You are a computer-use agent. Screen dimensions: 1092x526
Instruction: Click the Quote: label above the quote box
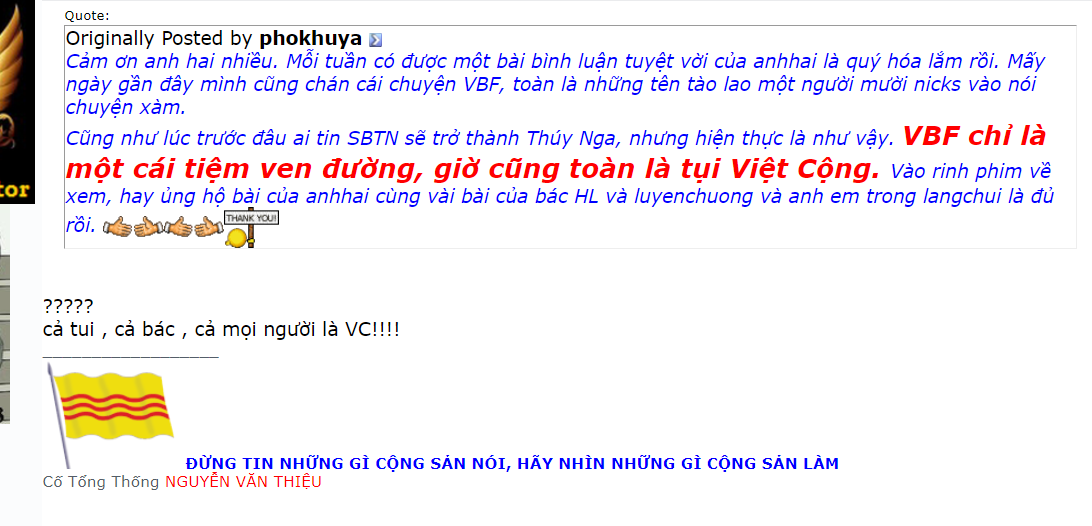[x=87, y=15]
